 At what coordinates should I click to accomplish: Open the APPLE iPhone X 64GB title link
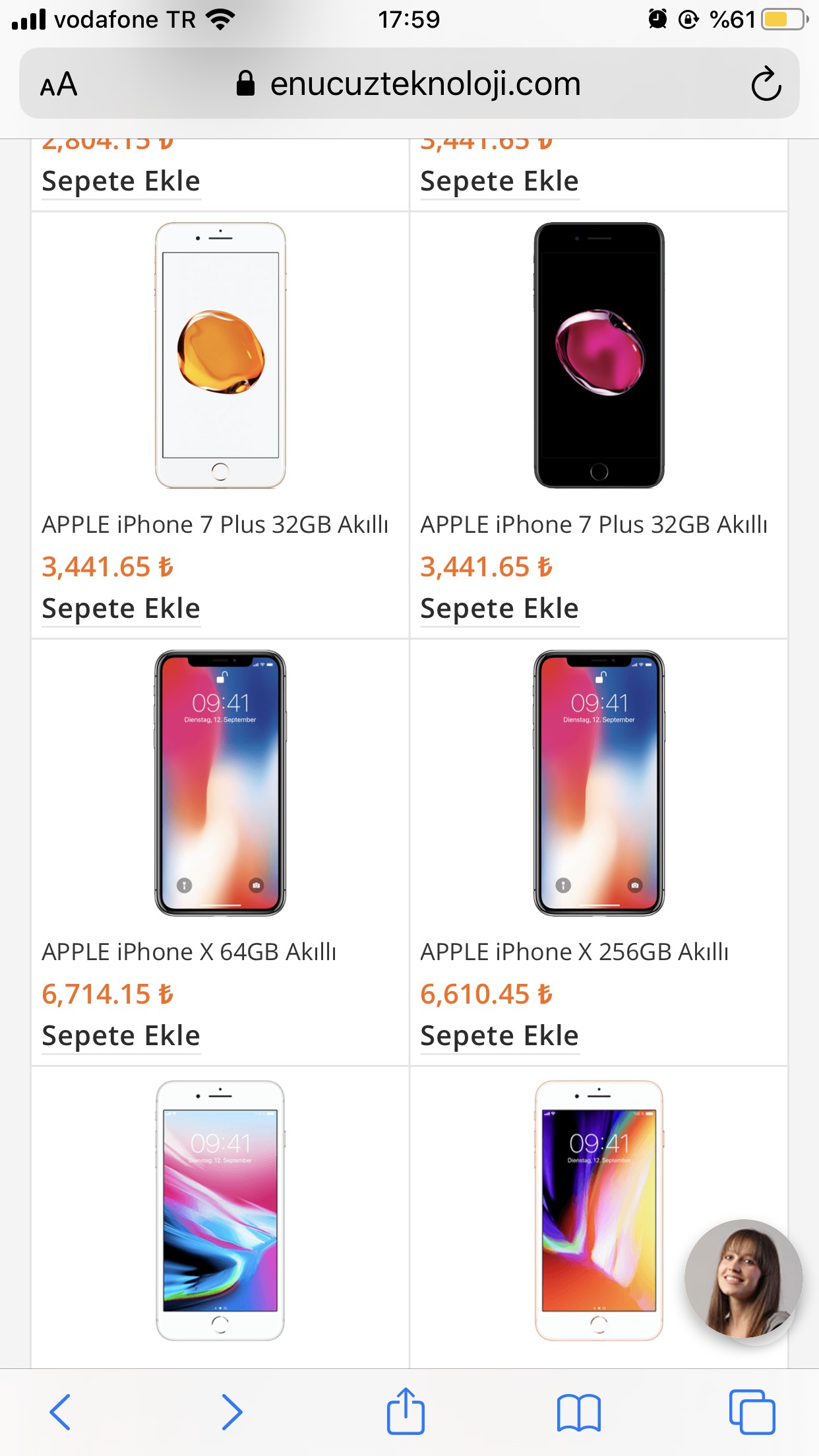tap(189, 952)
